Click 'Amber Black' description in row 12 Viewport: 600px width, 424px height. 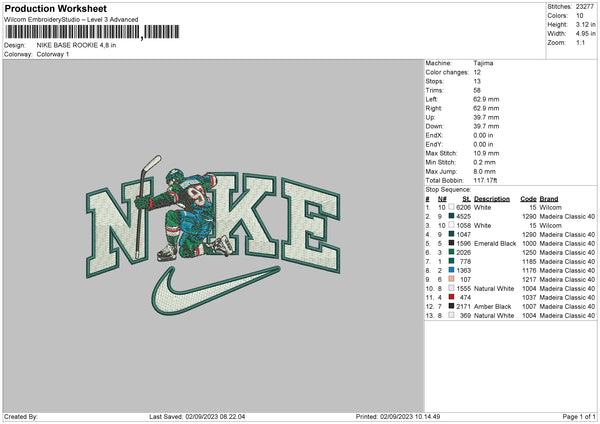click(x=492, y=307)
